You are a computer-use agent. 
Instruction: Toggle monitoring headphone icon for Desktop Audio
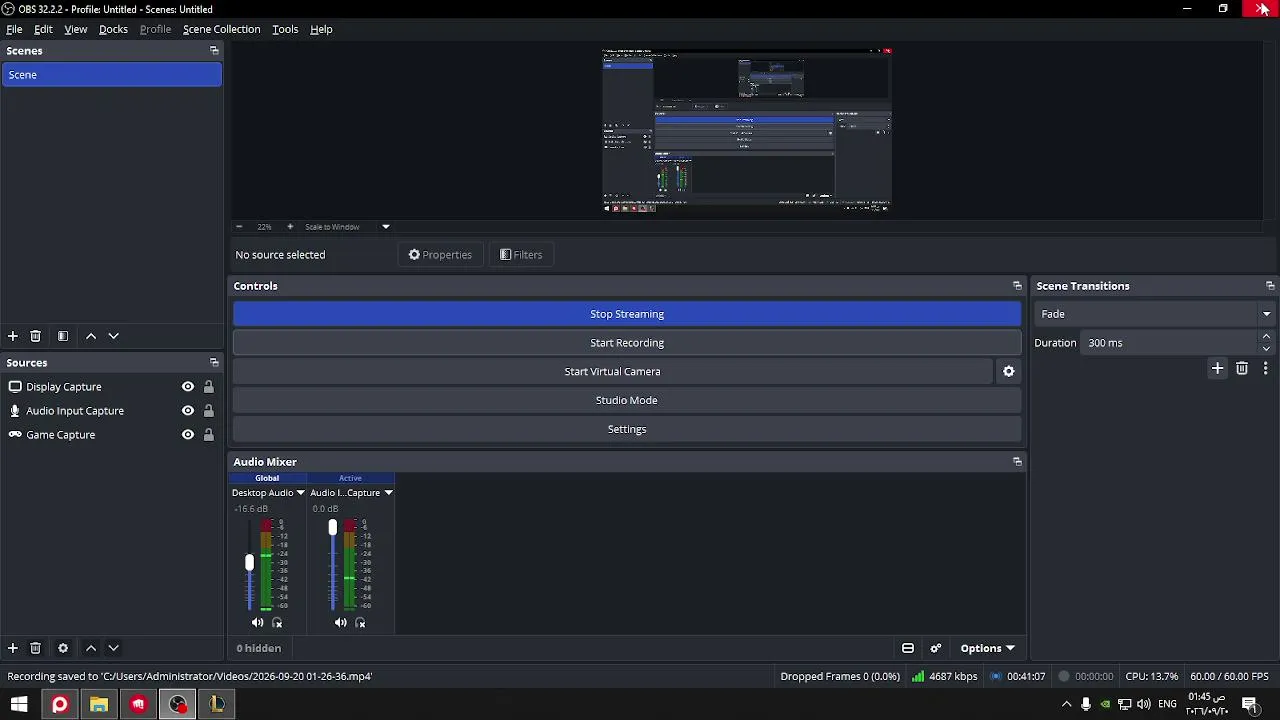pyautogui.click(x=277, y=622)
